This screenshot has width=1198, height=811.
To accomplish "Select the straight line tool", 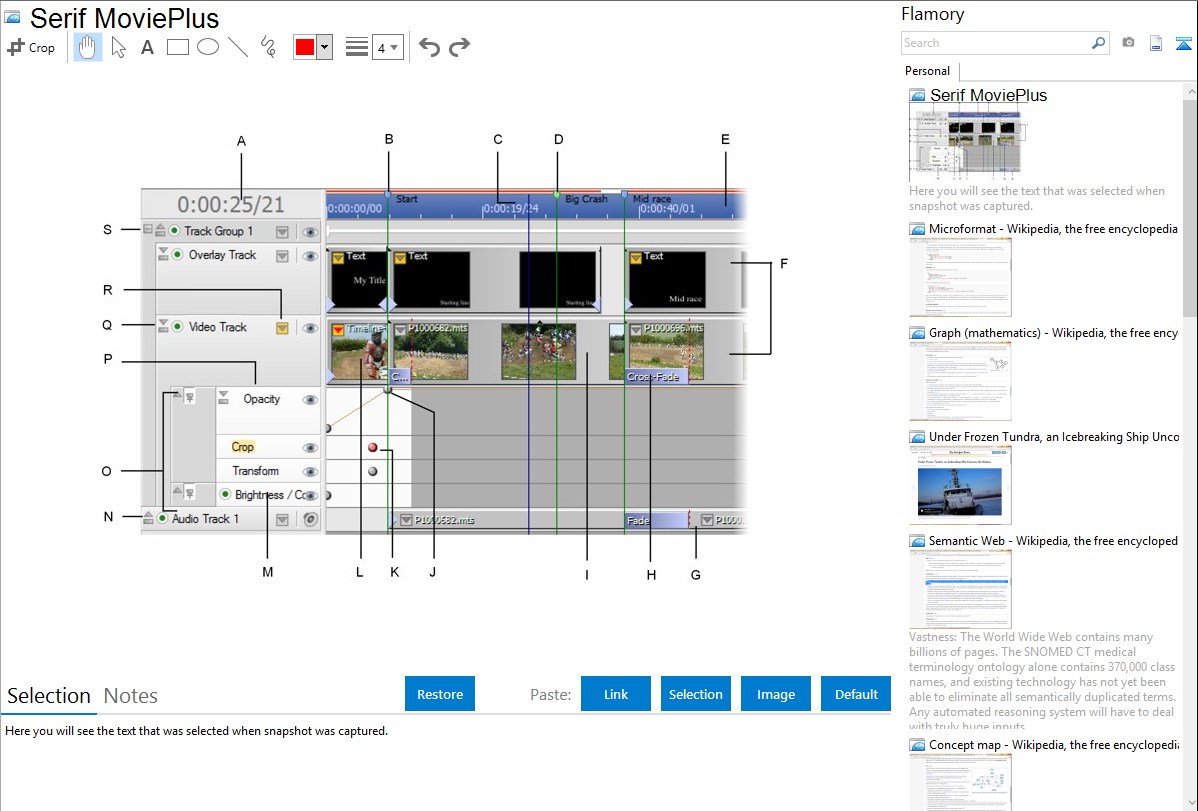I will pyautogui.click(x=238, y=47).
